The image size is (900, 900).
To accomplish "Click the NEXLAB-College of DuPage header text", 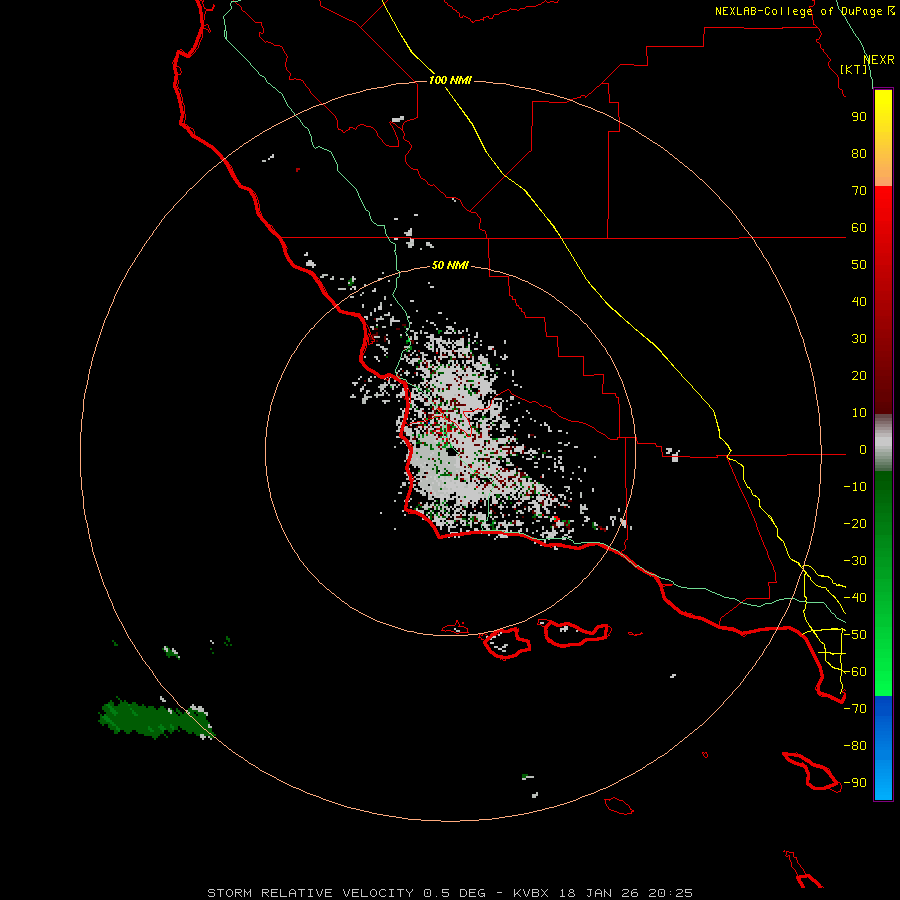I will (x=805, y=11).
